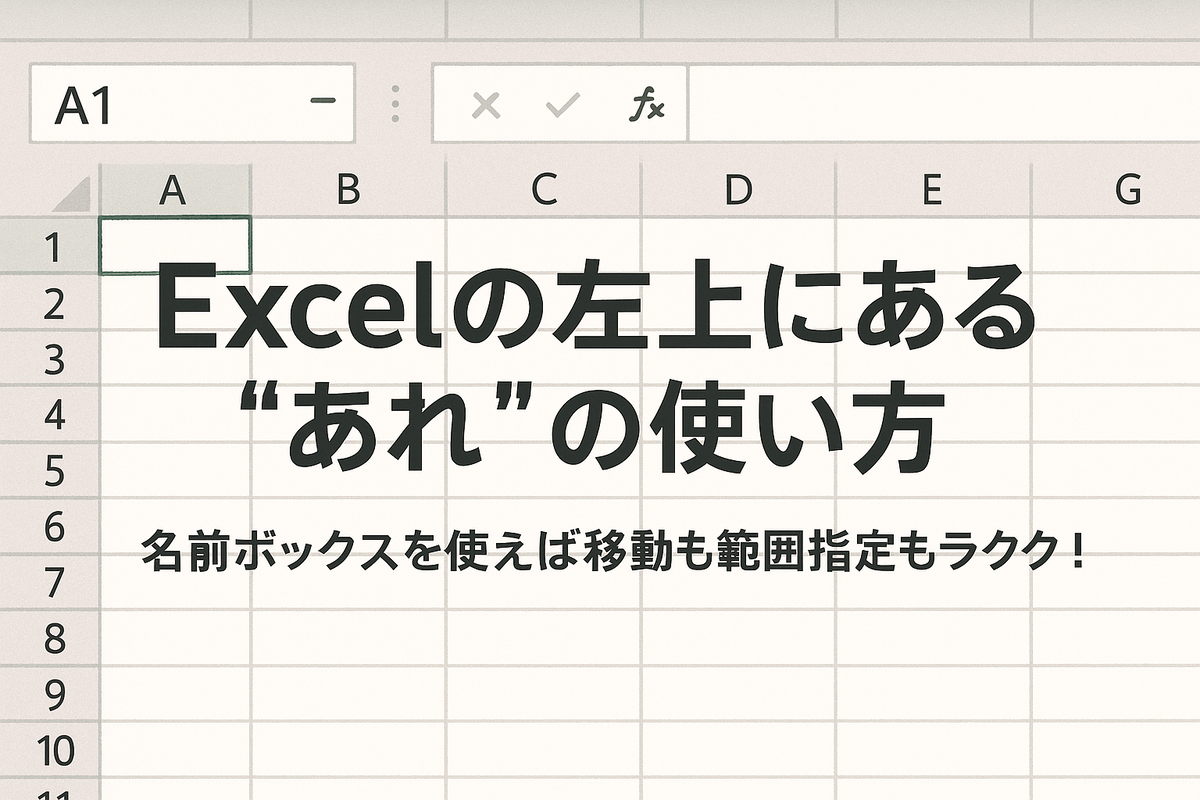Click the select all corner triangle
The image size is (1200, 800).
point(72,192)
